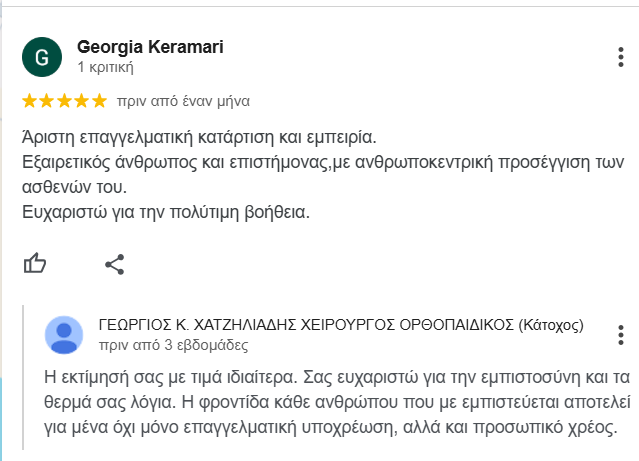This screenshot has height=461, width=639.
Task: Like Georgia Keramari's review with thumbs-up
Action: [35, 263]
